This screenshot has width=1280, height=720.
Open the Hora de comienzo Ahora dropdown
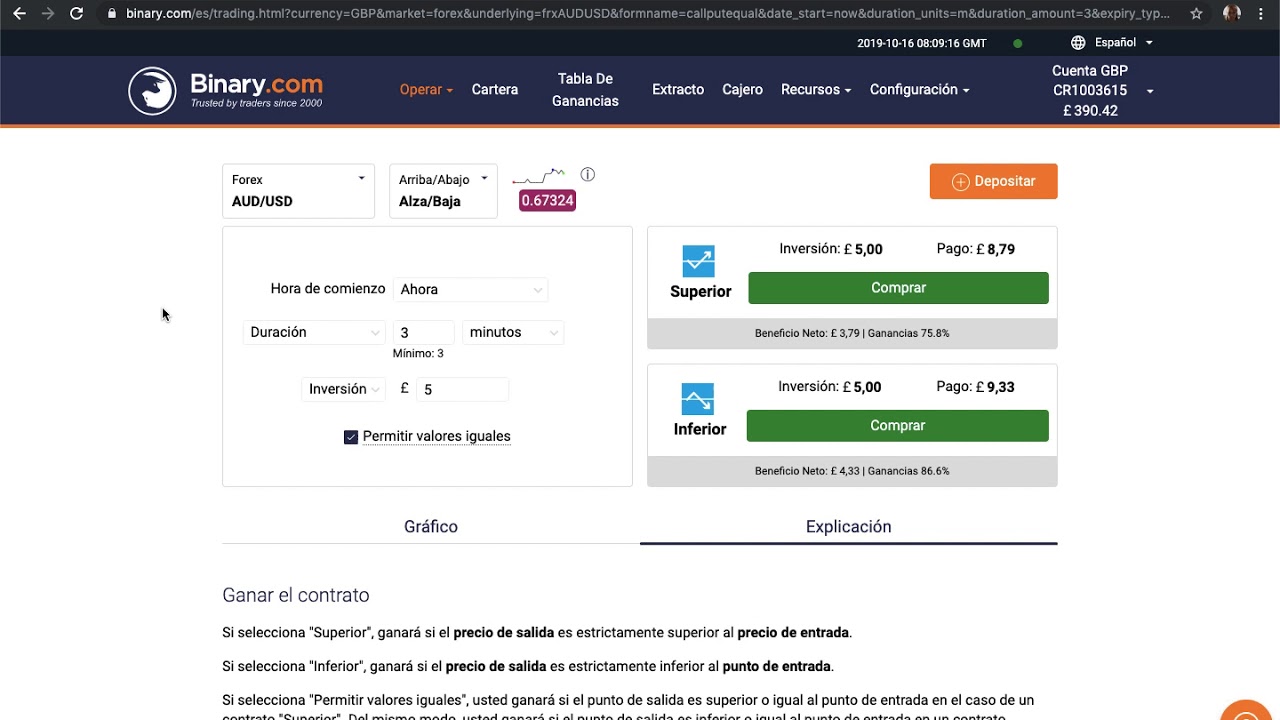pyautogui.click(x=471, y=290)
